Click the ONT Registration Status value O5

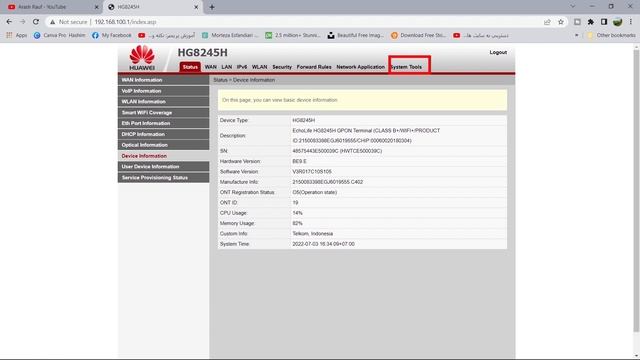(315, 192)
